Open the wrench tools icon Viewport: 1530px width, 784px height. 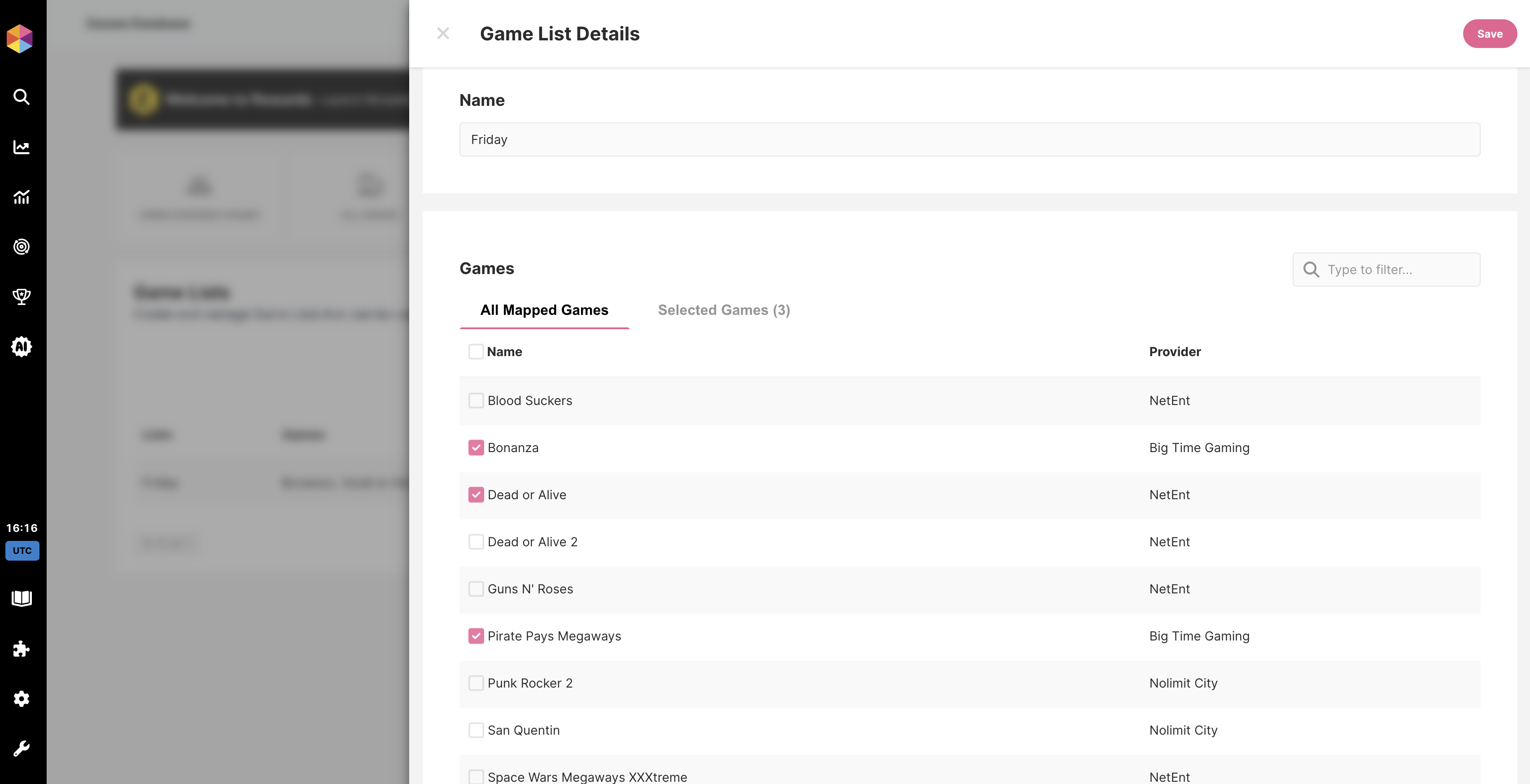click(x=22, y=749)
